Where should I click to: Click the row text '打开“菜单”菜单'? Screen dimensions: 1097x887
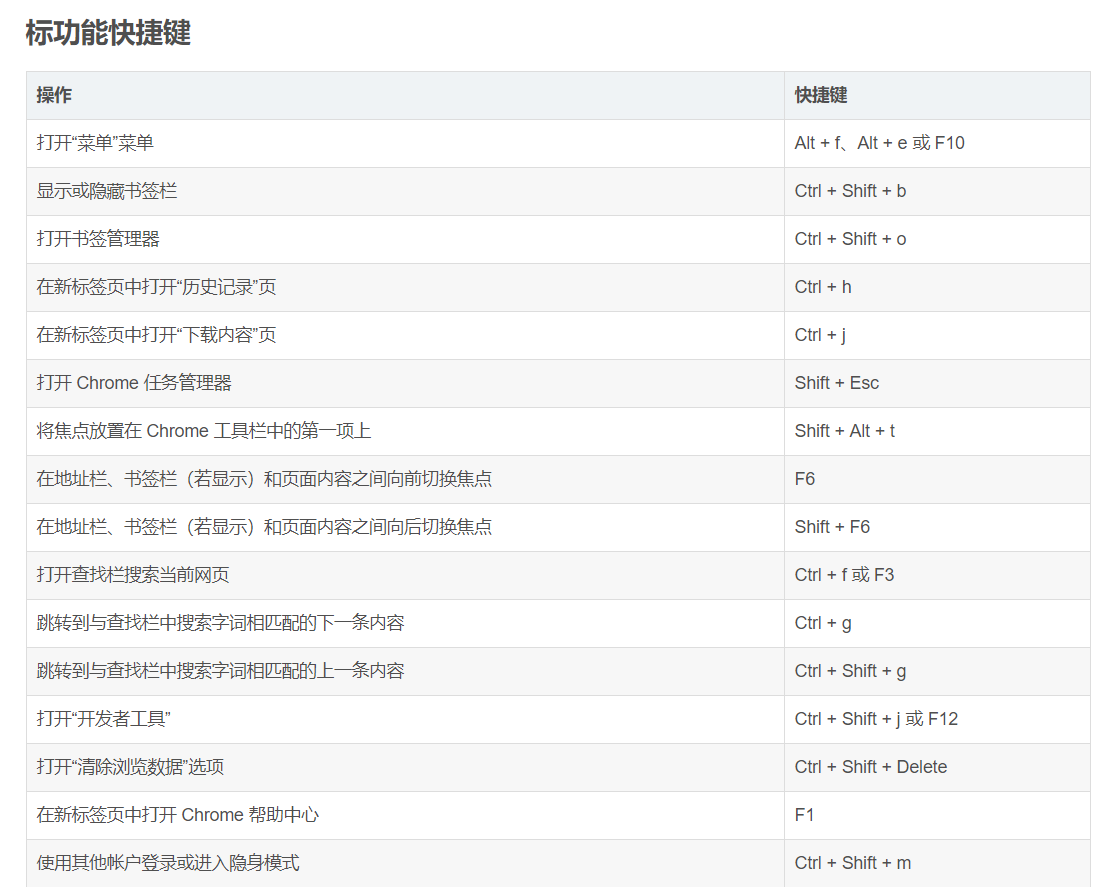coord(95,143)
